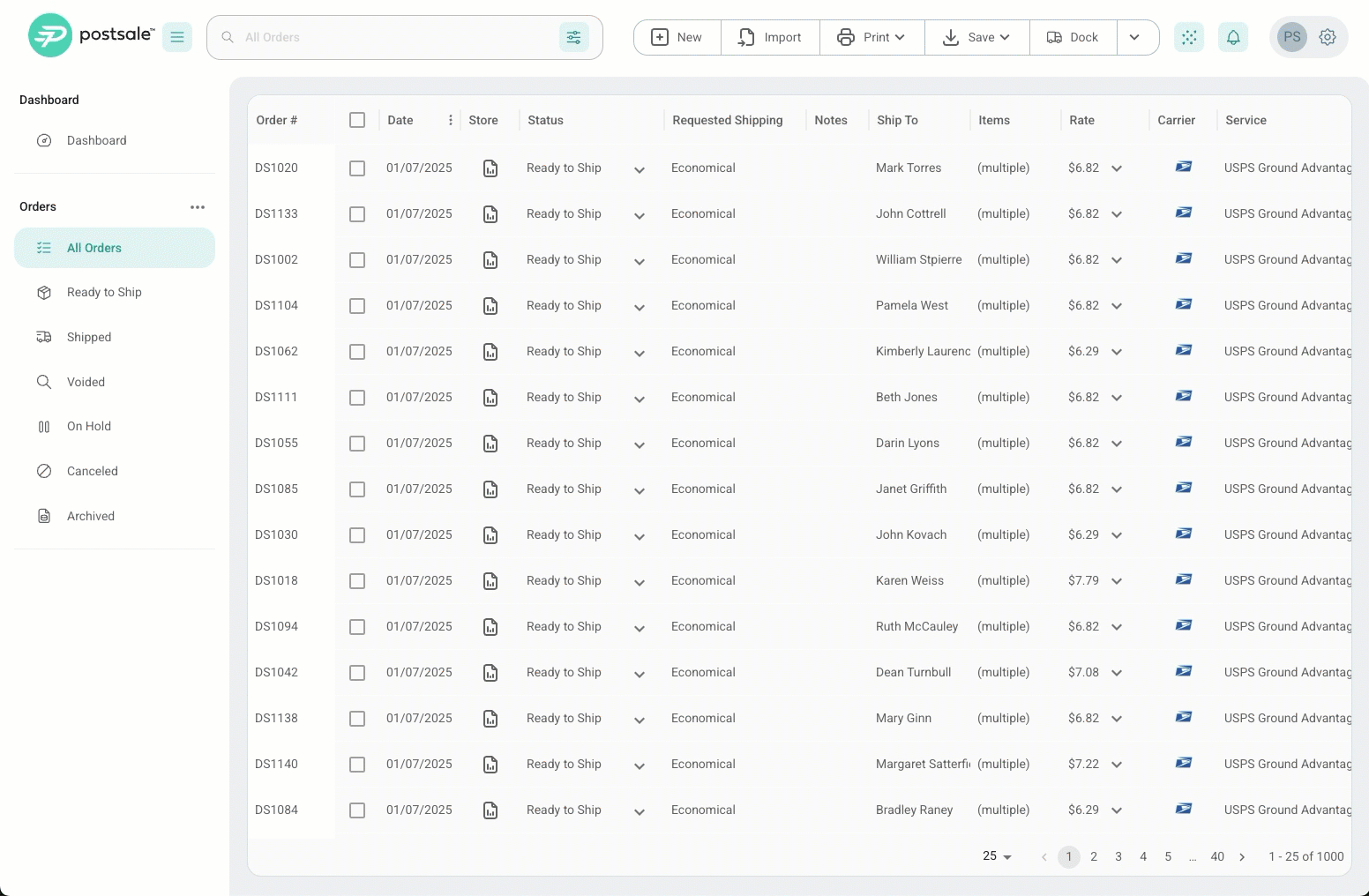Toggle the select-all orders checkbox

tap(357, 120)
